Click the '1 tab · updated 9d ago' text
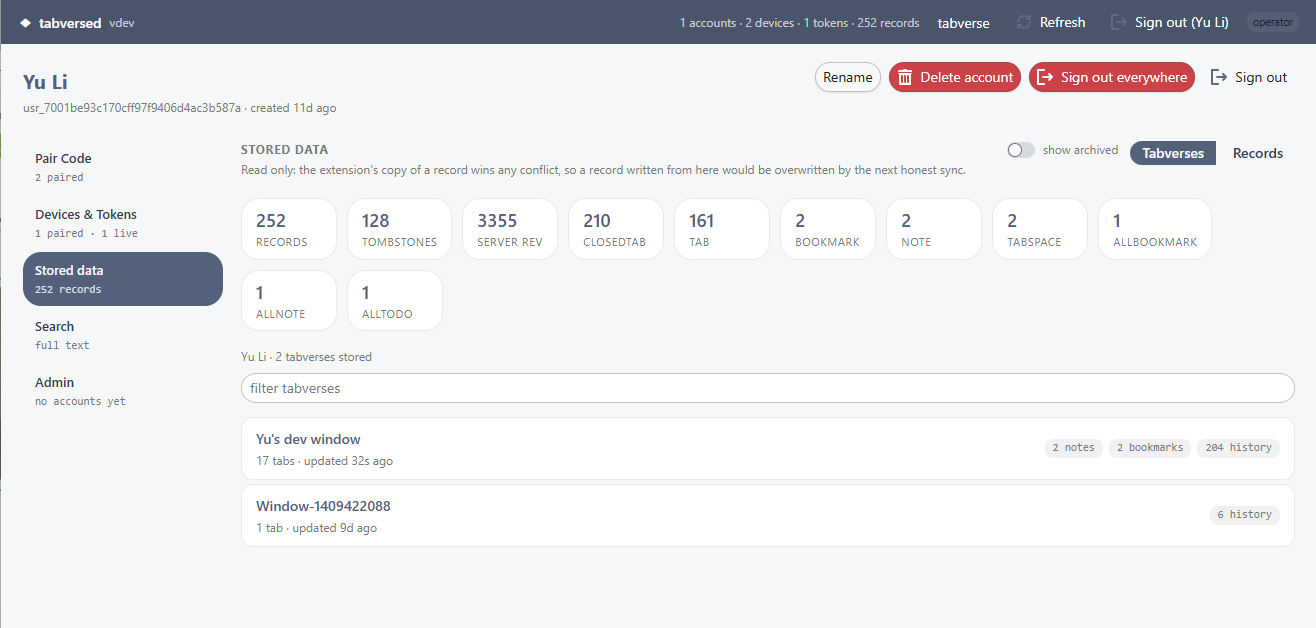Screen dimensions: 1316x628 point(316,528)
